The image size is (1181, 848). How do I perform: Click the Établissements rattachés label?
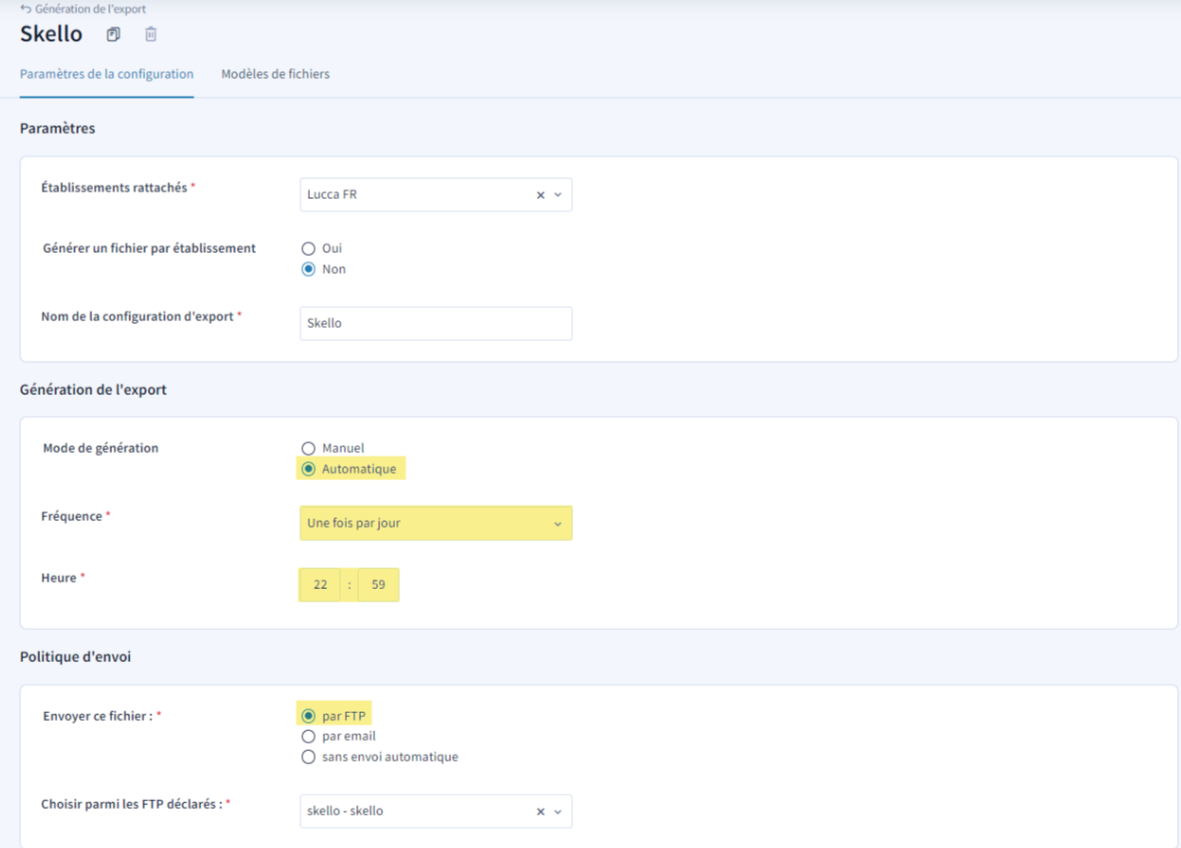[114, 188]
